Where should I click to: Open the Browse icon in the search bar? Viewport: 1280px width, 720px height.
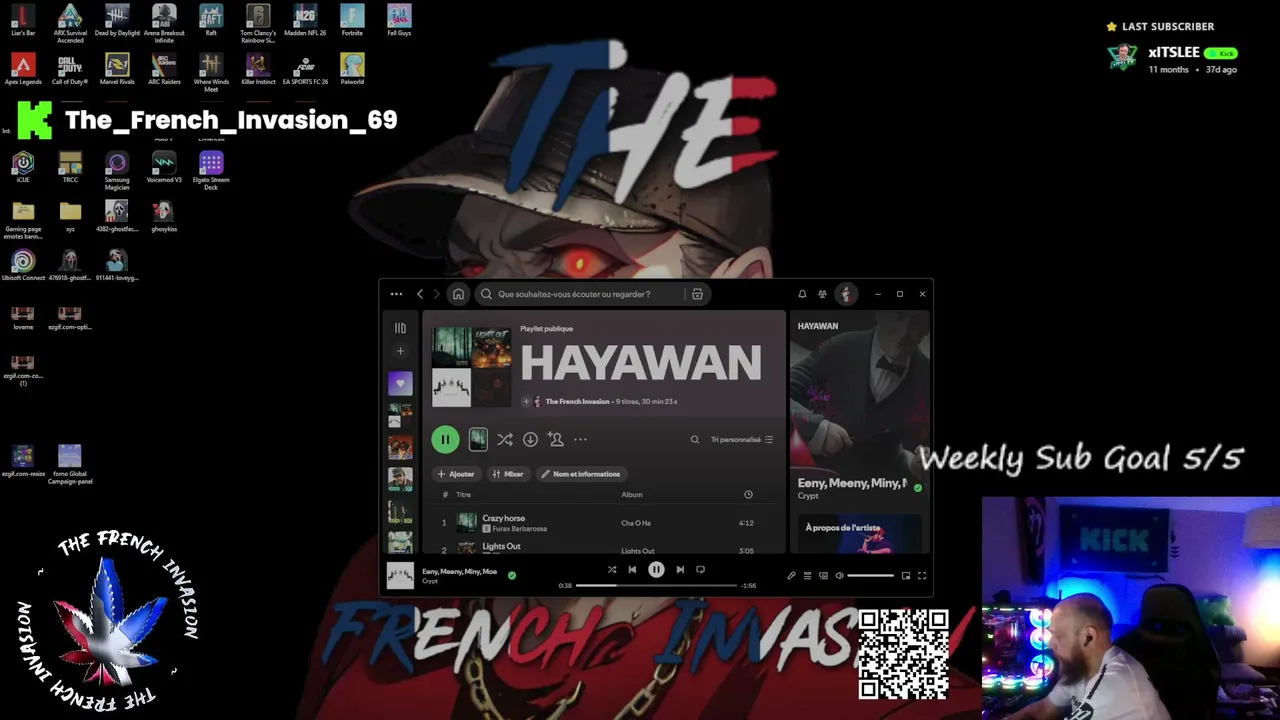(x=697, y=294)
